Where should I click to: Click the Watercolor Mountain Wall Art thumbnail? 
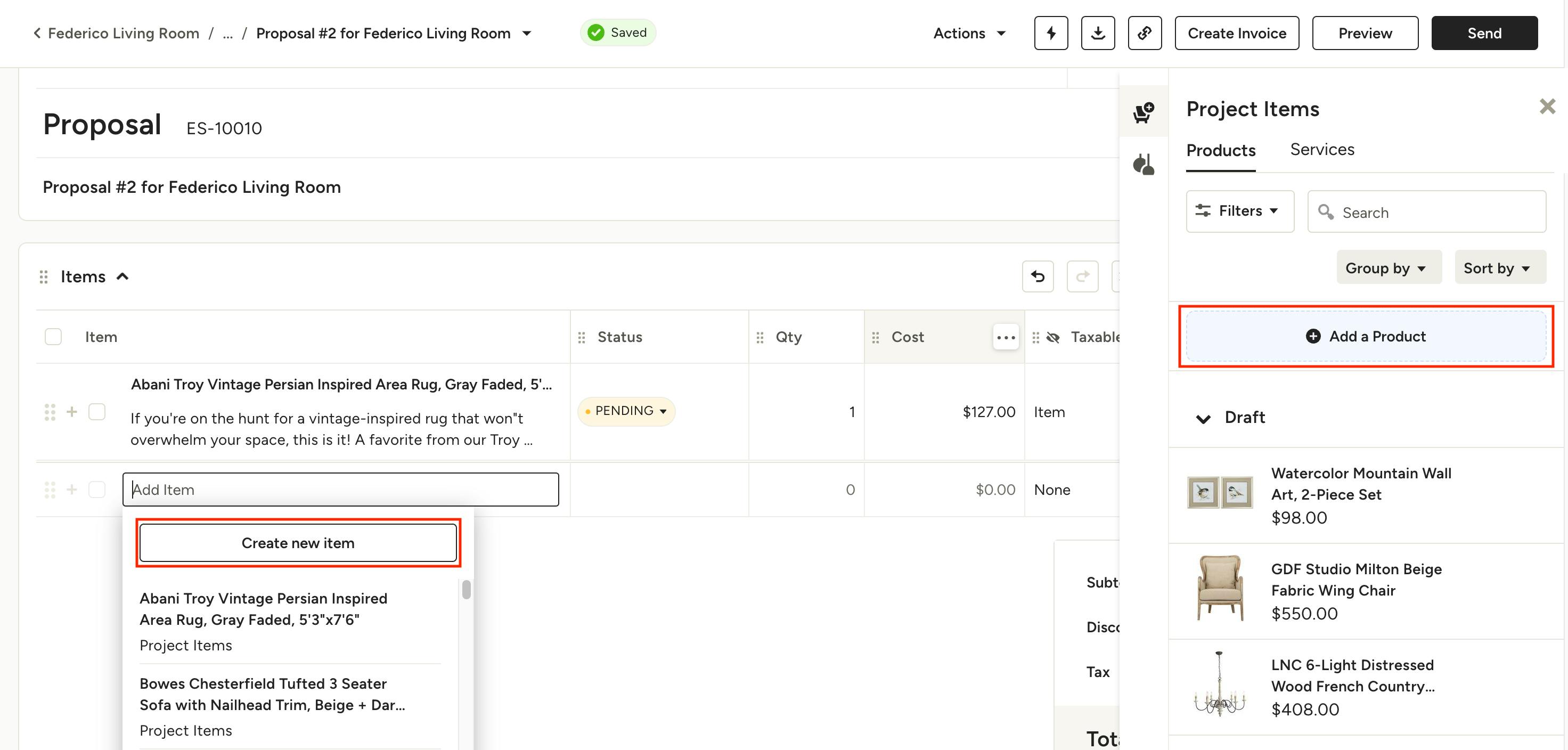pyautogui.click(x=1220, y=493)
